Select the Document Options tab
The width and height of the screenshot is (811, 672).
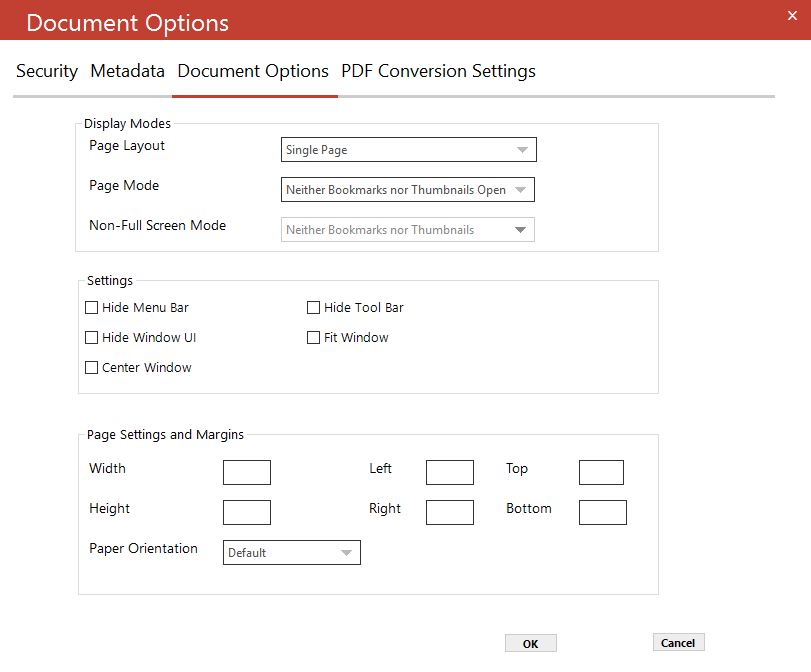pyautogui.click(x=253, y=71)
